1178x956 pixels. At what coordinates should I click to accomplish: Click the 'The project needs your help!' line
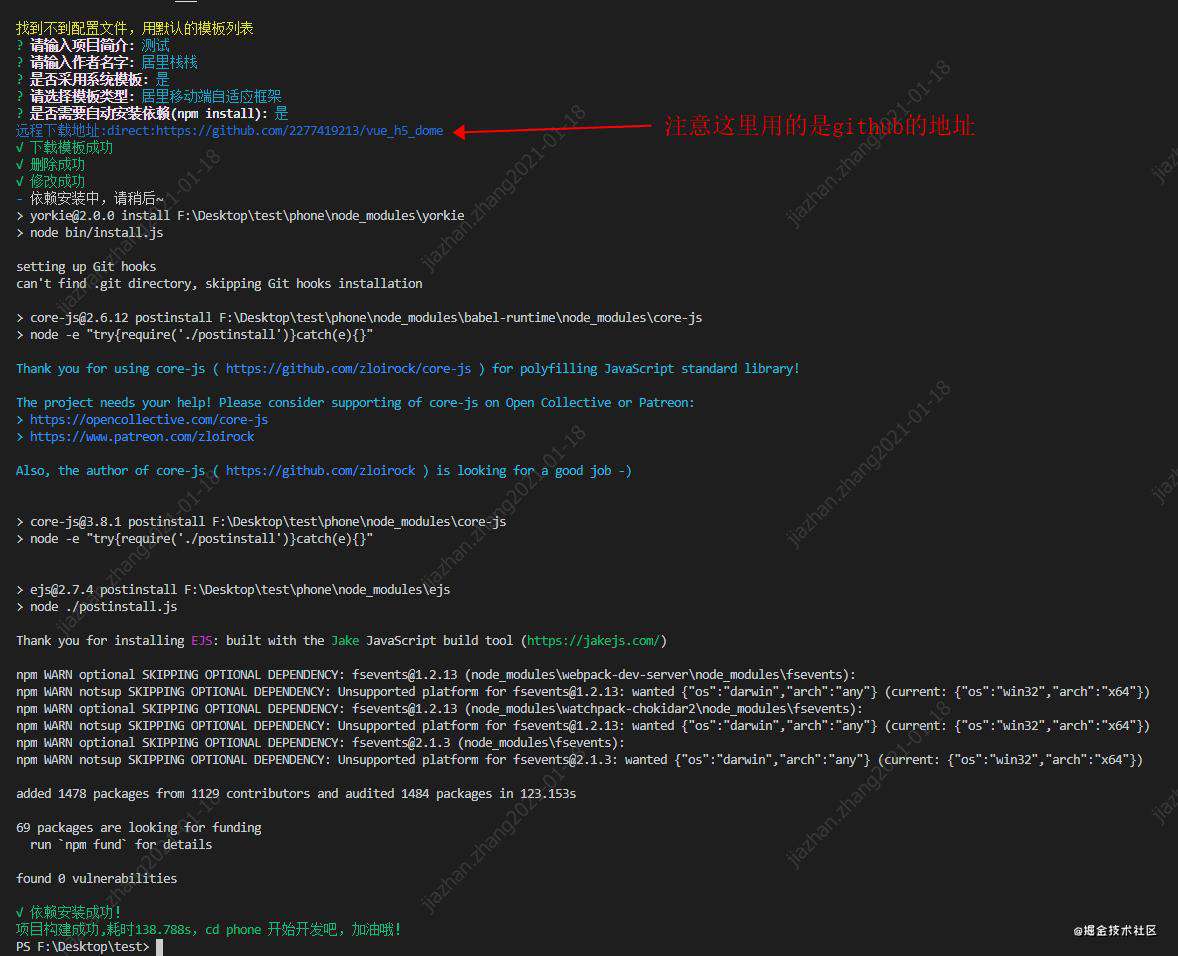pyautogui.click(x=355, y=403)
